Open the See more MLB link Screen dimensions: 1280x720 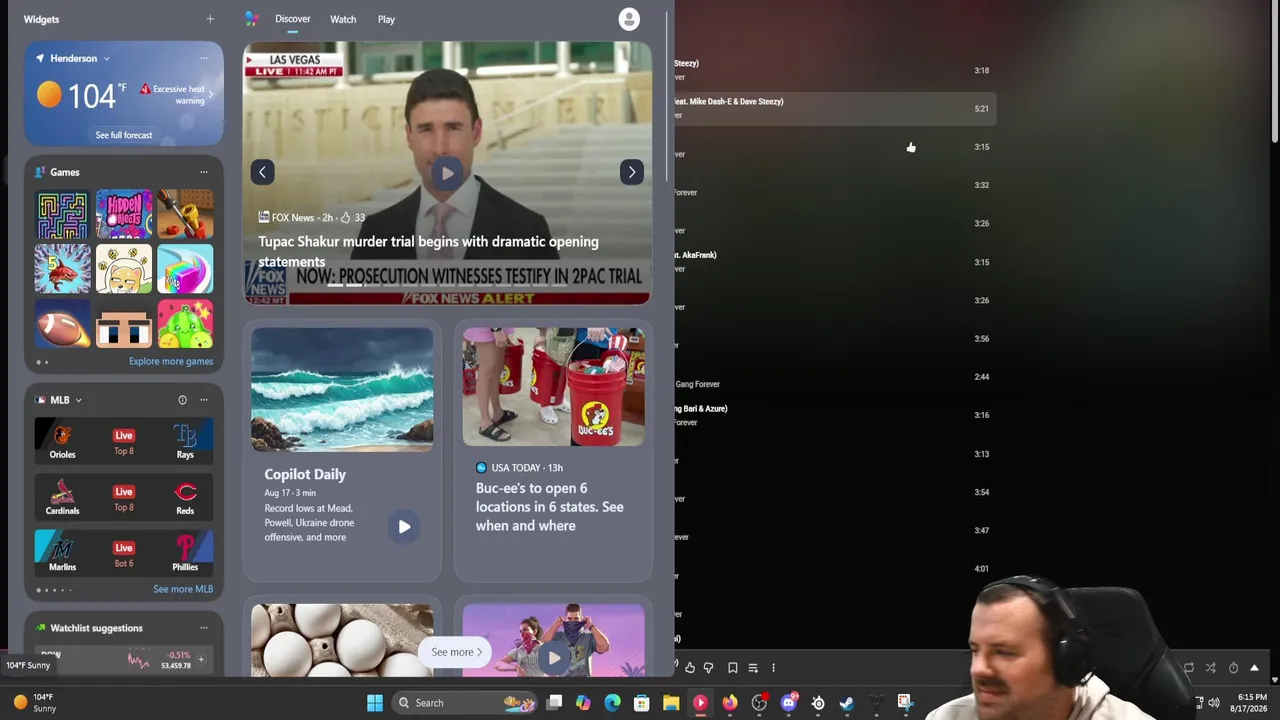click(183, 589)
